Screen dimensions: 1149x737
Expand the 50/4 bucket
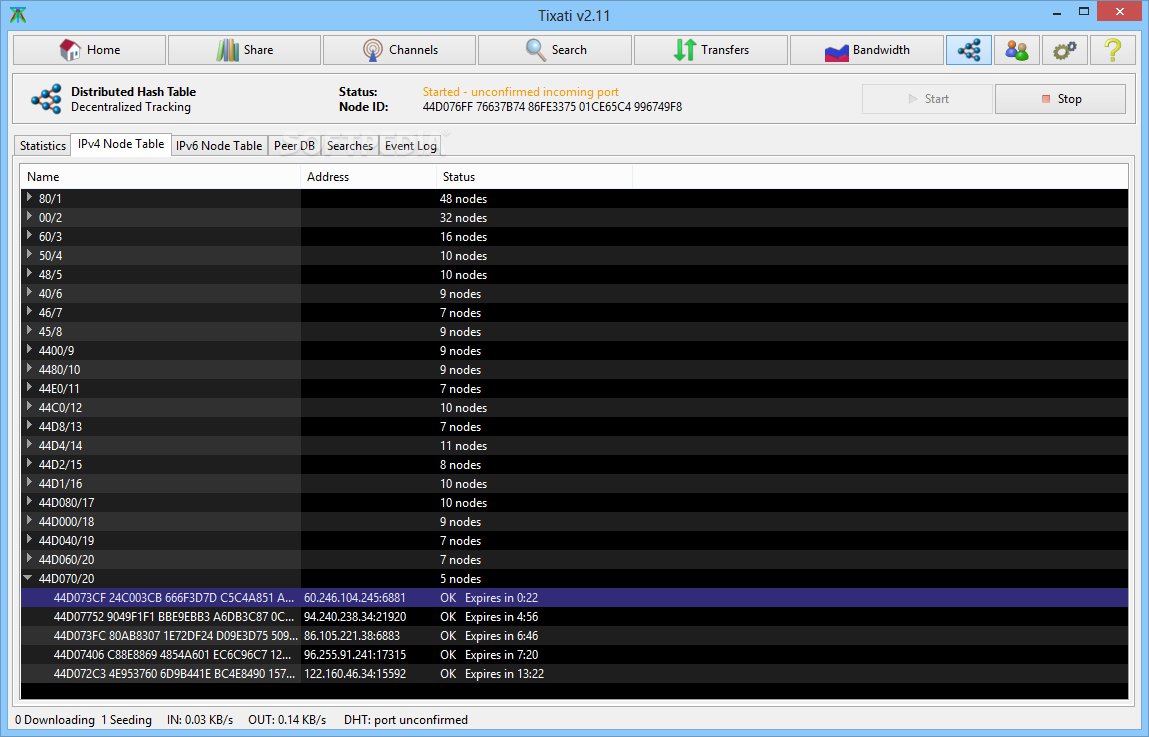coord(29,255)
